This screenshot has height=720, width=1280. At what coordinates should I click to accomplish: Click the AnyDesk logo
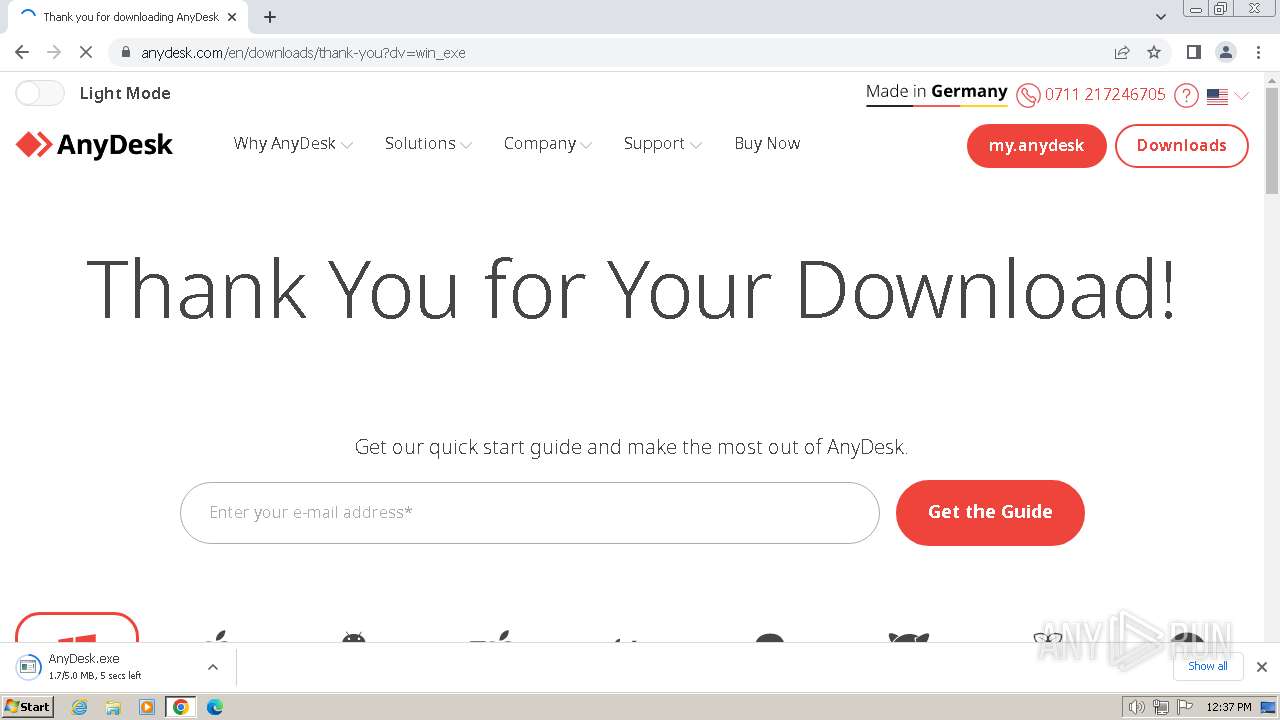coord(94,145)
